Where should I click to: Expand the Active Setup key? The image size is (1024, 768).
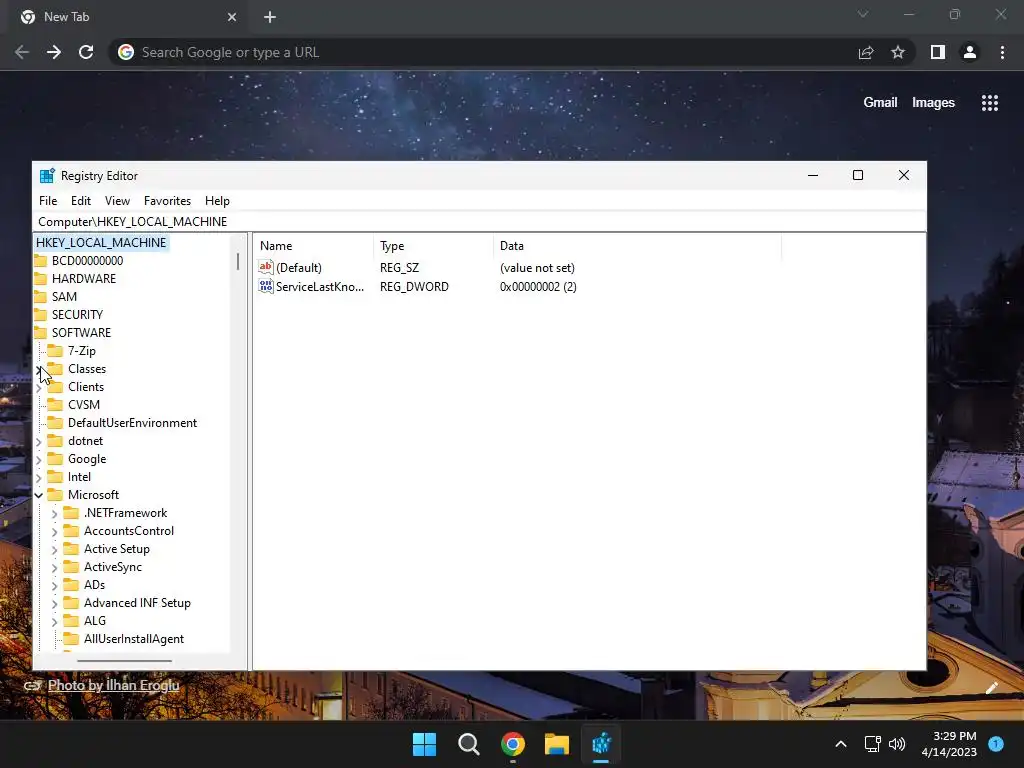tap(54, 550)
